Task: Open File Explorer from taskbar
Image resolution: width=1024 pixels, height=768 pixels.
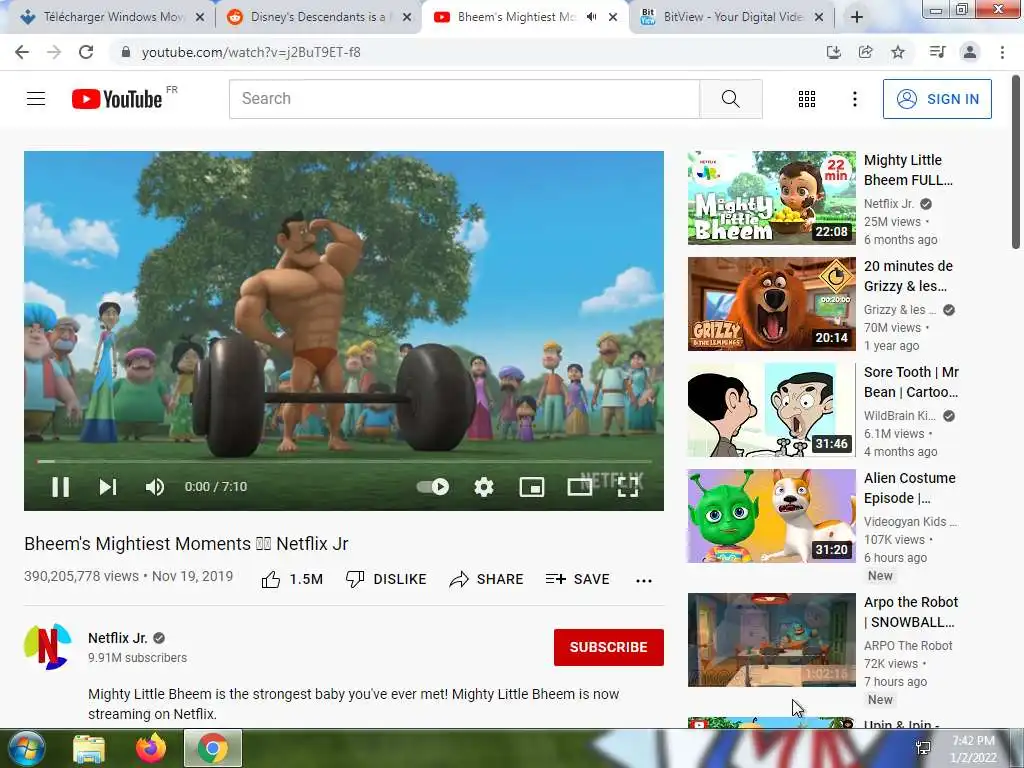Action: [88, 748]
